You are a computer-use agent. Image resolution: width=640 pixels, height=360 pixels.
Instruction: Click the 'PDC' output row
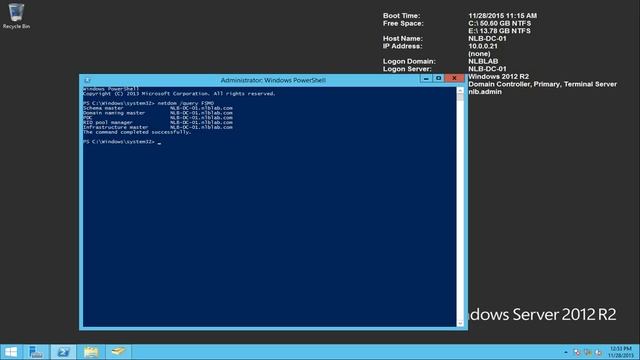coord(158,118)
